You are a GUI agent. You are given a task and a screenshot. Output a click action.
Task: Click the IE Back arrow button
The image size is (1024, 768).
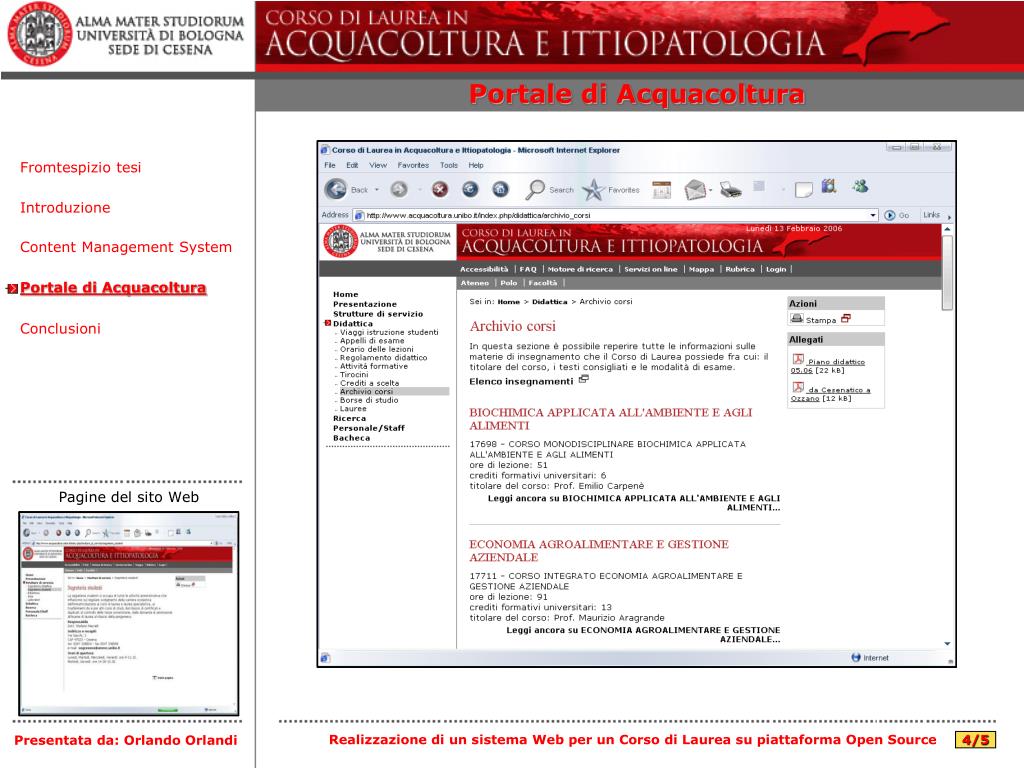click(x=336, y=189)
